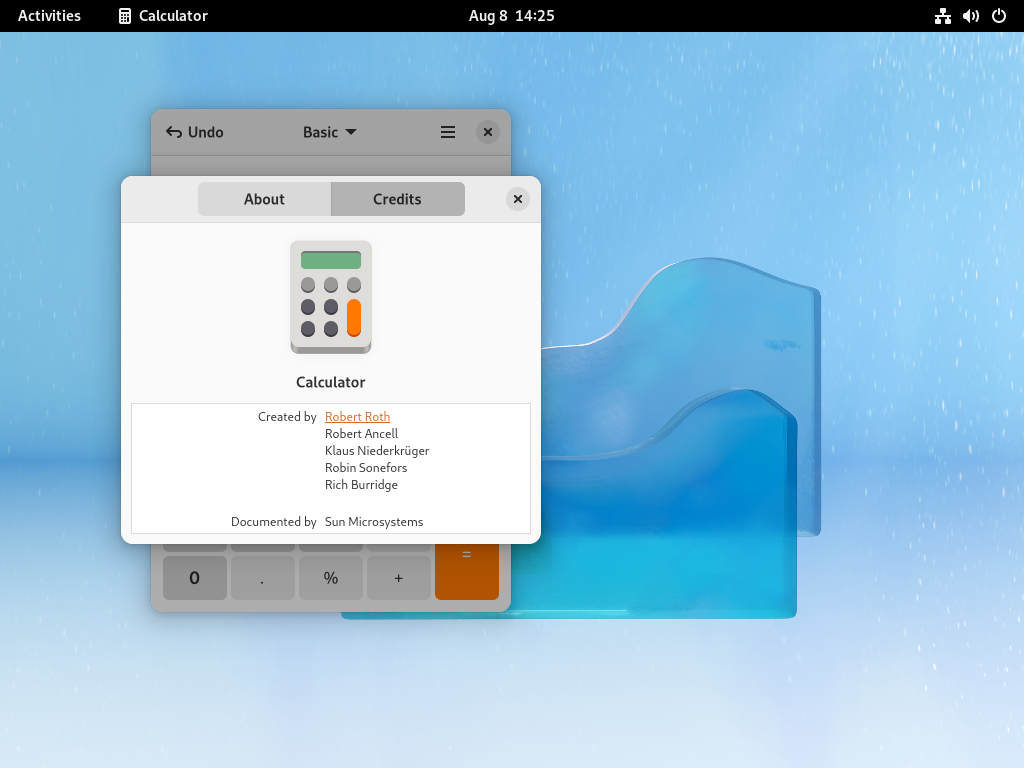Click the plus key
This screenshot has height=768, width=1024.
point(398,578)
